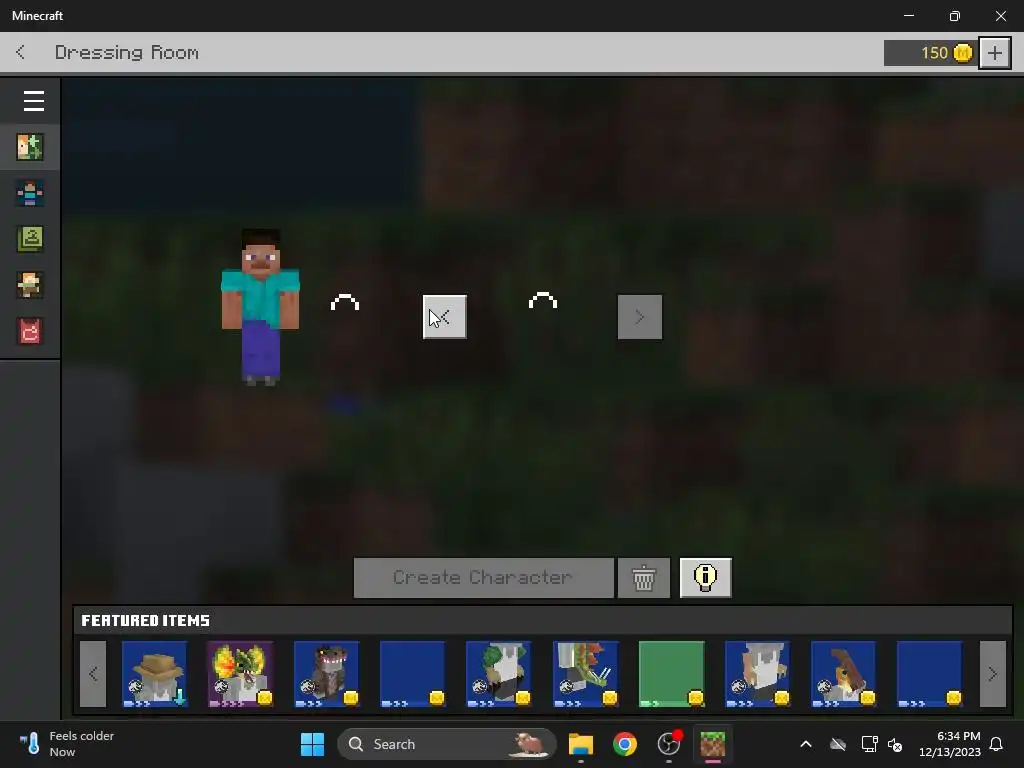
Task: Open the My Characters sidebar icon
Action: [30, 193]
